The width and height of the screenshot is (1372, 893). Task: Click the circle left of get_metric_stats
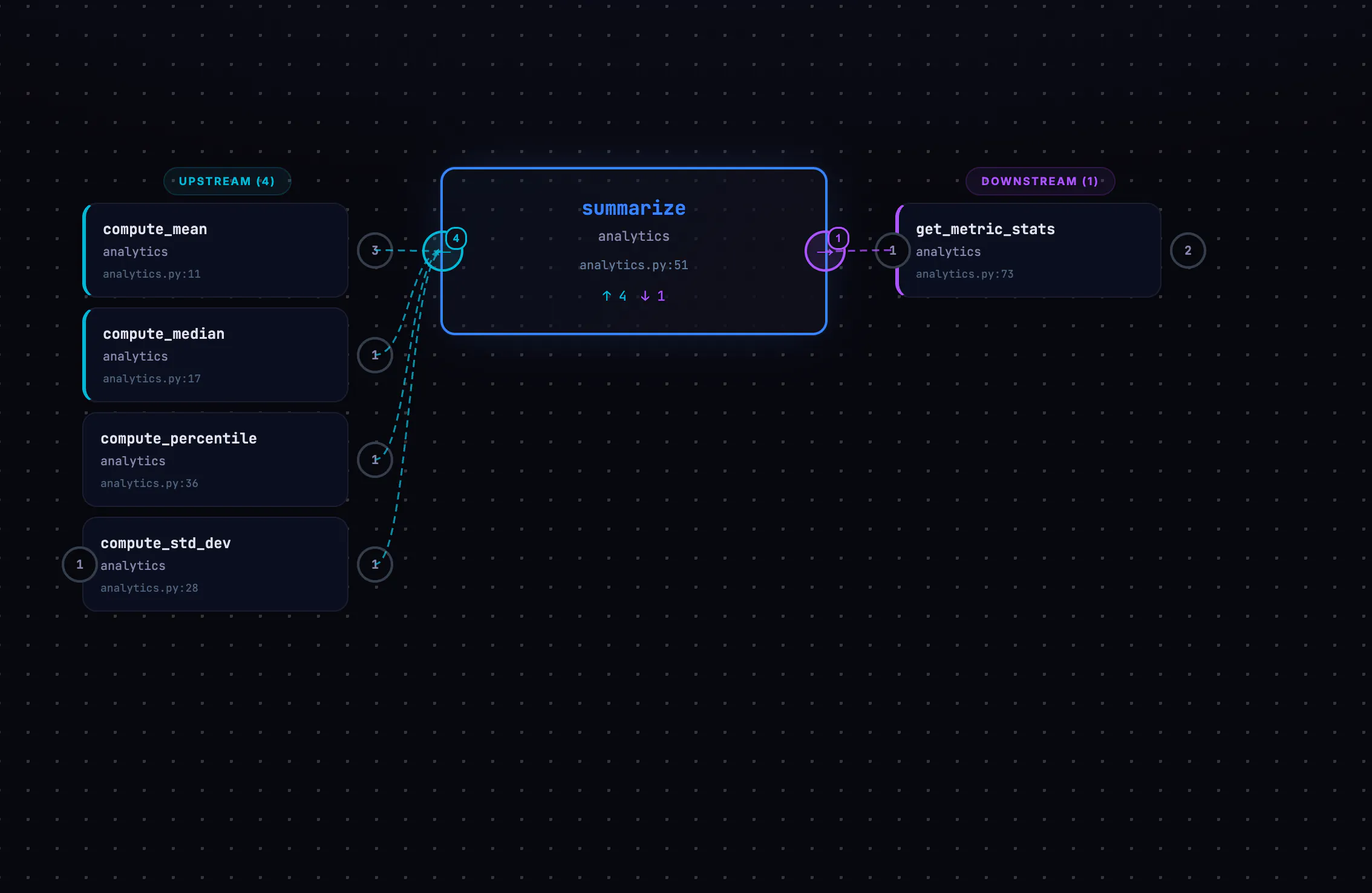pos(893,250)
